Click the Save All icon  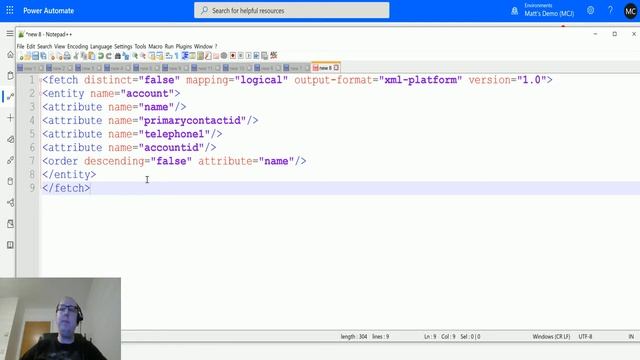[43, 56]
